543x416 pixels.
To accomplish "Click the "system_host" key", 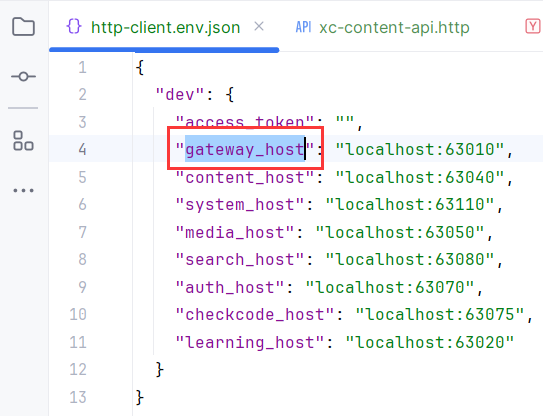I will pyautogui.click(x=240, y=204).
